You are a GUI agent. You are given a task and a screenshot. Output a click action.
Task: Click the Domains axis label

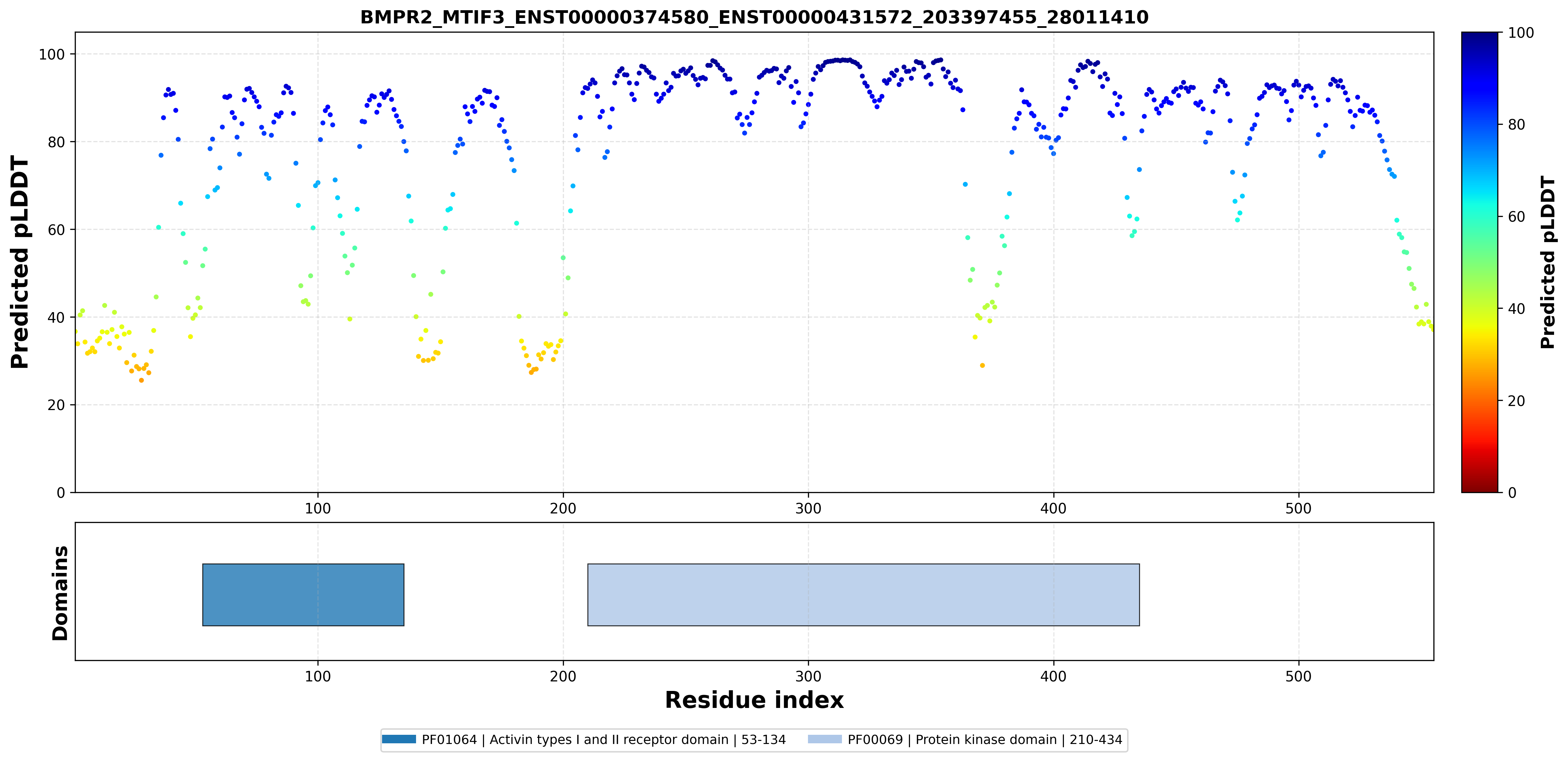[x=60, y=593]
